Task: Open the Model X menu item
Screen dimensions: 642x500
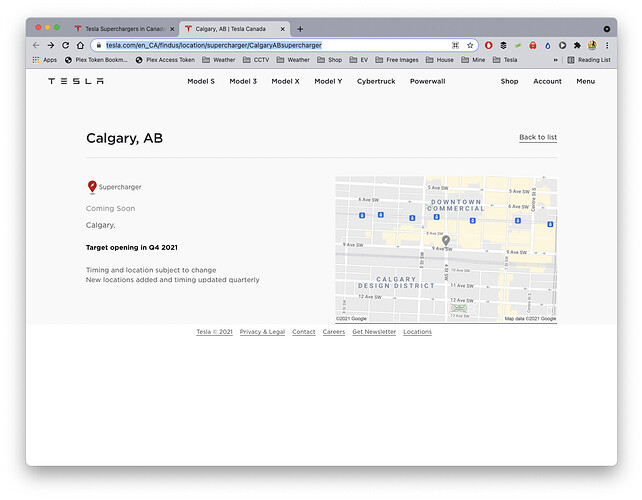Action: click(285, 81)
